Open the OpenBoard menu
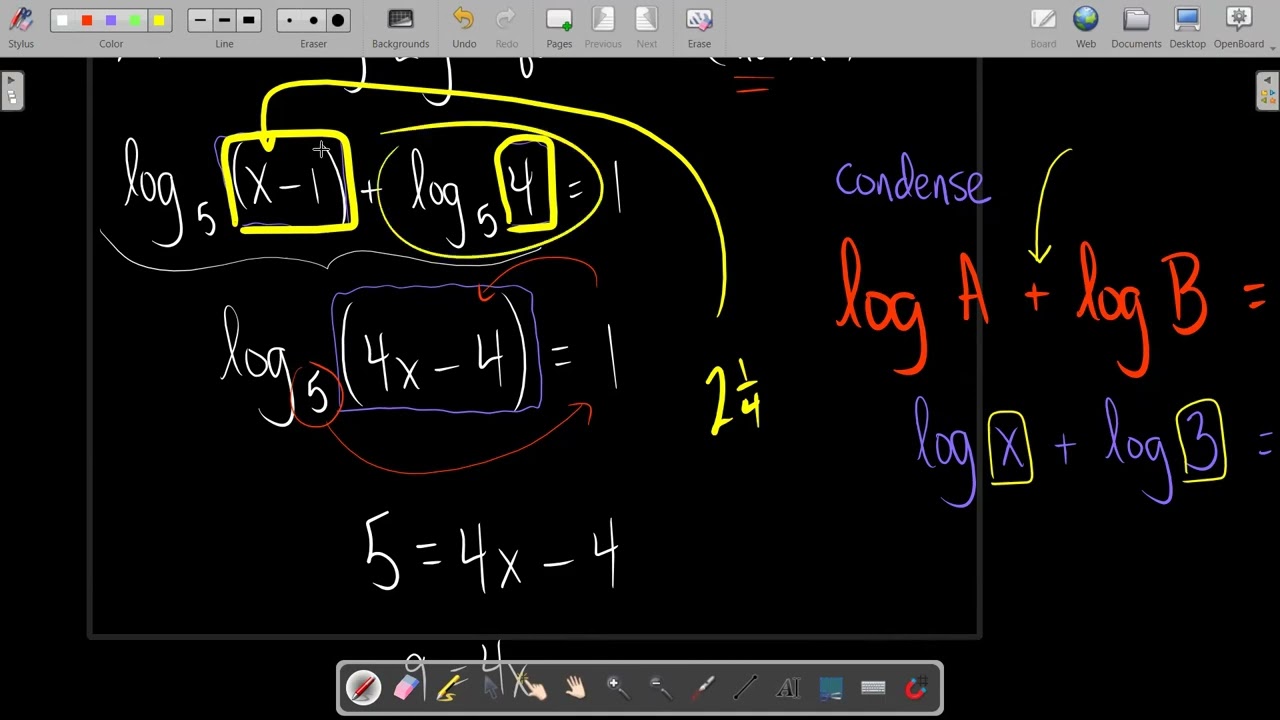1280x720 pixels. [x=1239, y=27]
